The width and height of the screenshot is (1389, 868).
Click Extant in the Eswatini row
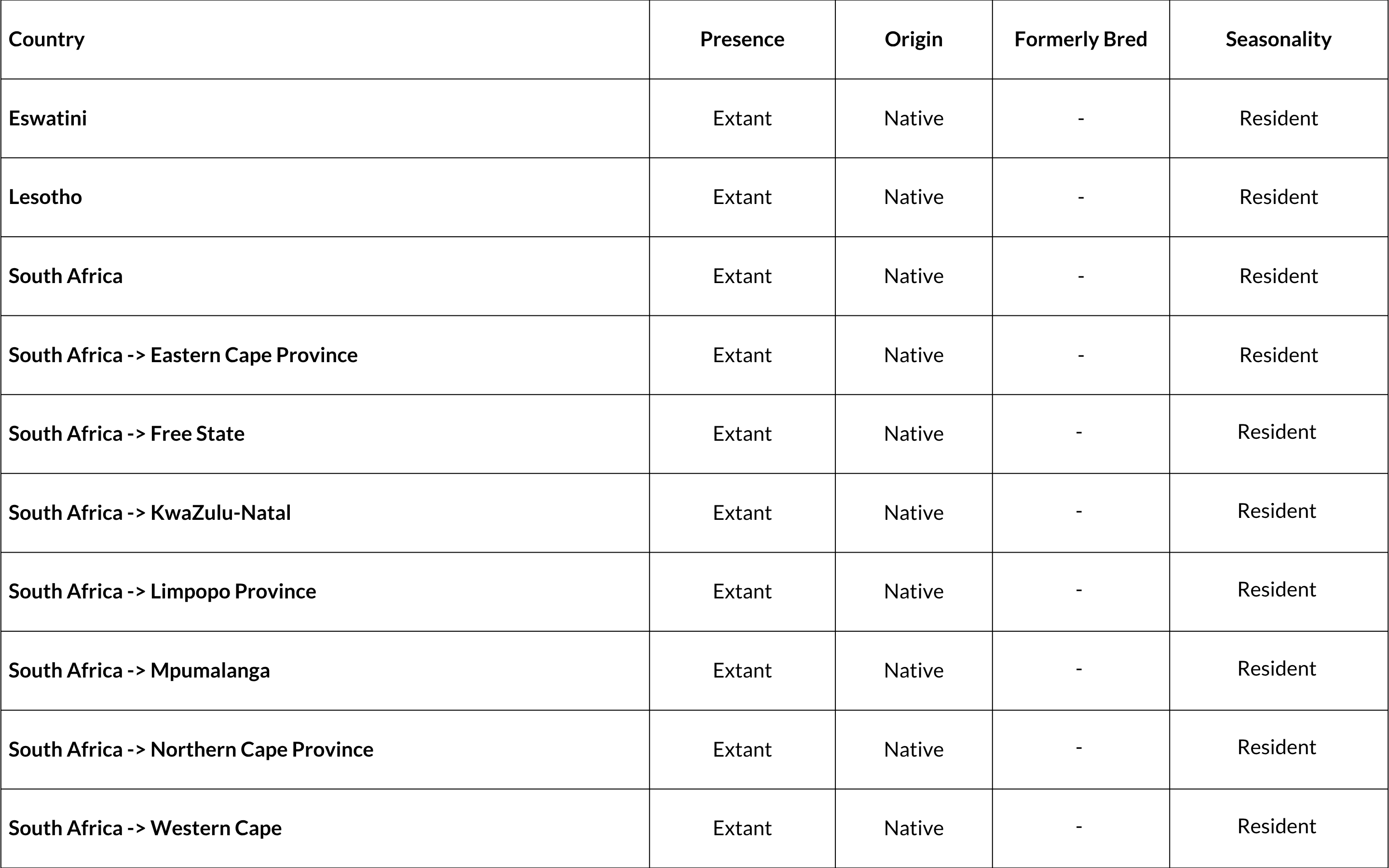(x=742, y=118)
